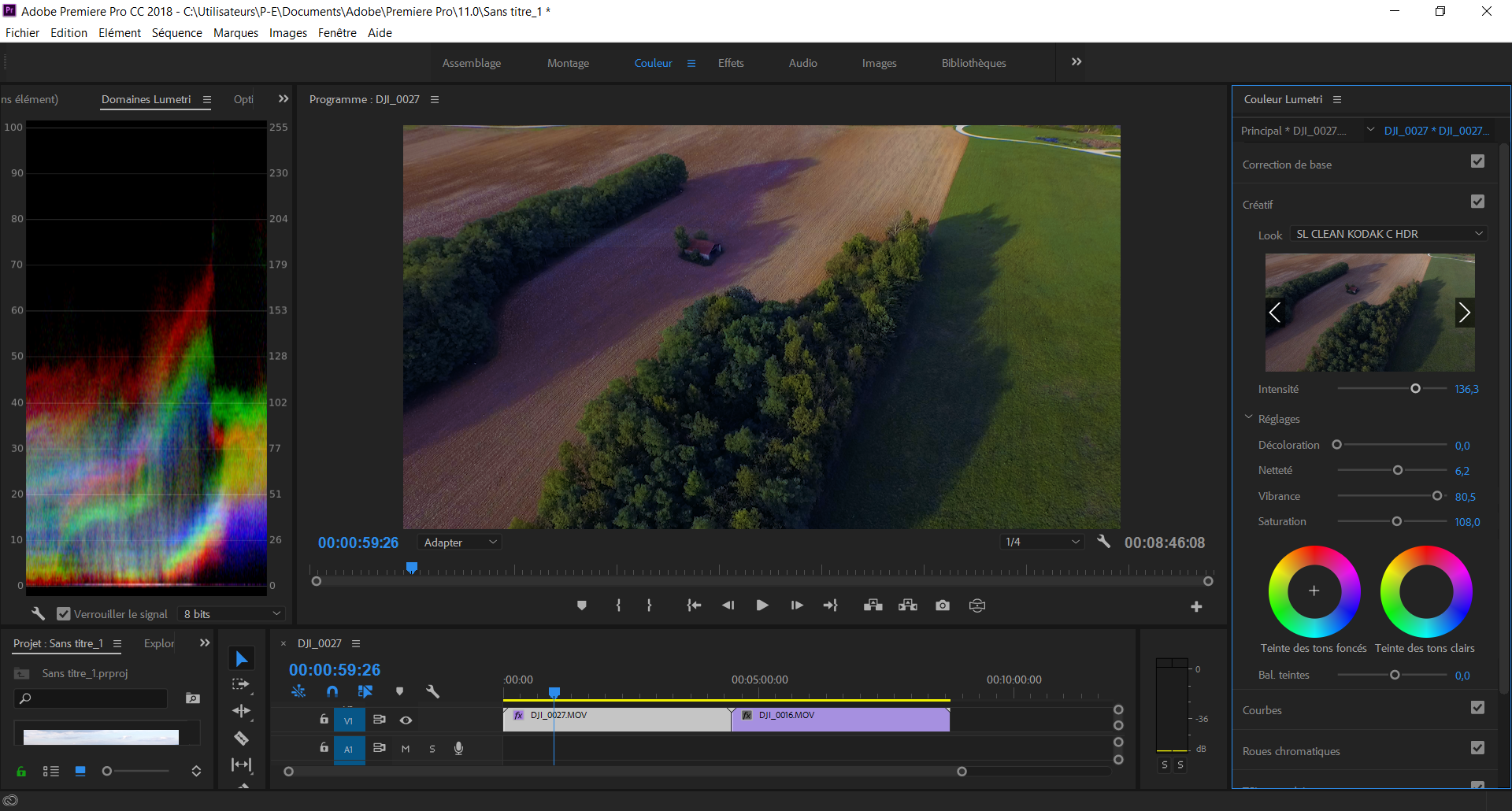
Task: Click the Vibrance slider handle
Action: (1437, 496)
